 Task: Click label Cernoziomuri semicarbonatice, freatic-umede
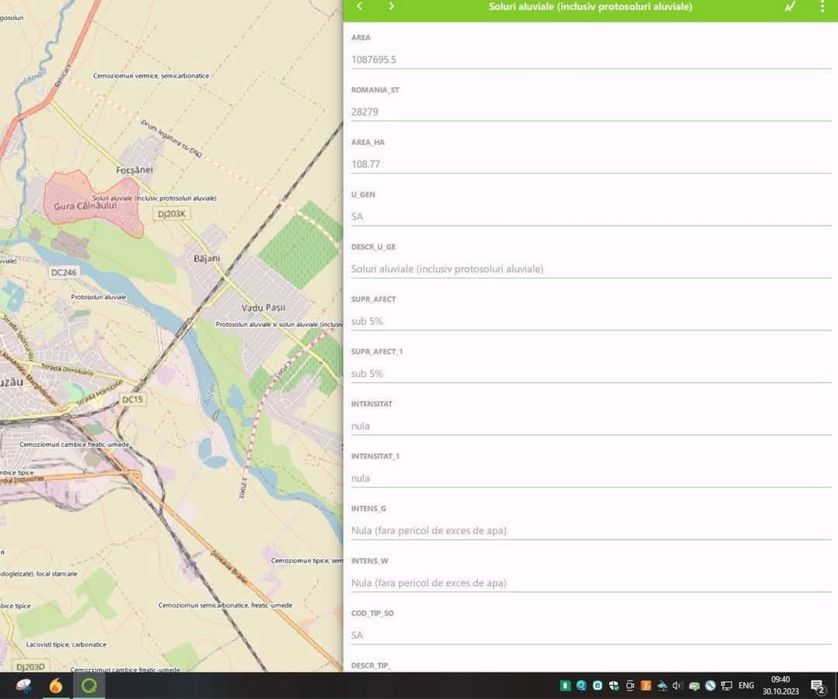(x=225, y=605)
